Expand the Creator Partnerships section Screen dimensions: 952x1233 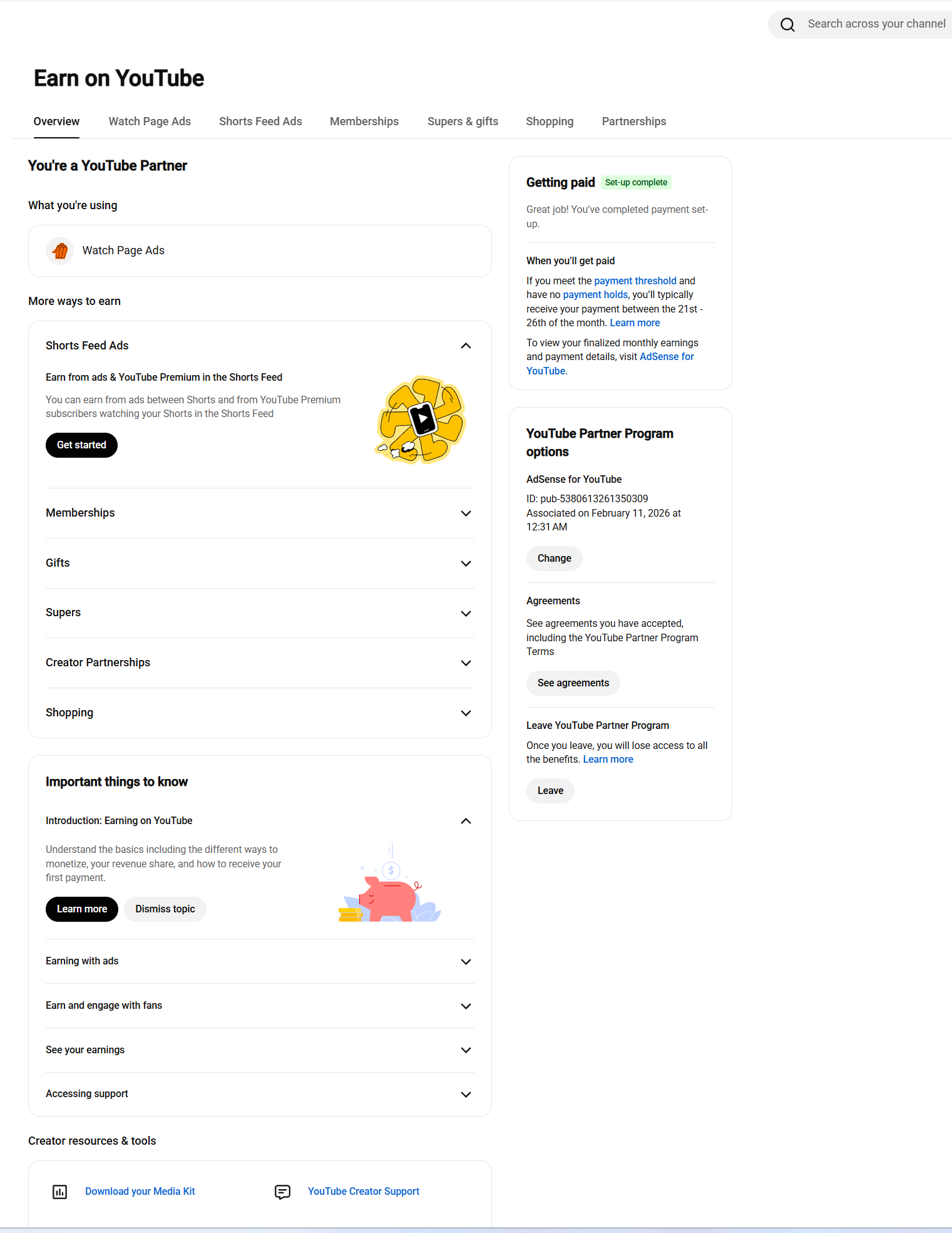click(466, 663)
